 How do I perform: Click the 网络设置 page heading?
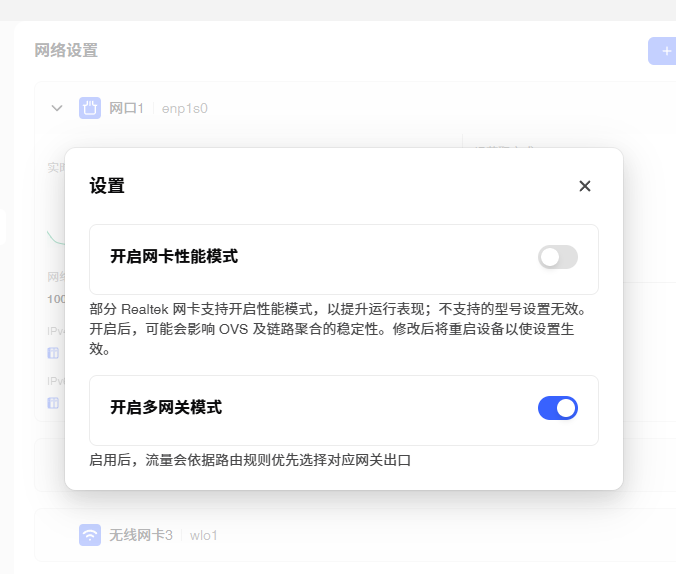point(66,50)
